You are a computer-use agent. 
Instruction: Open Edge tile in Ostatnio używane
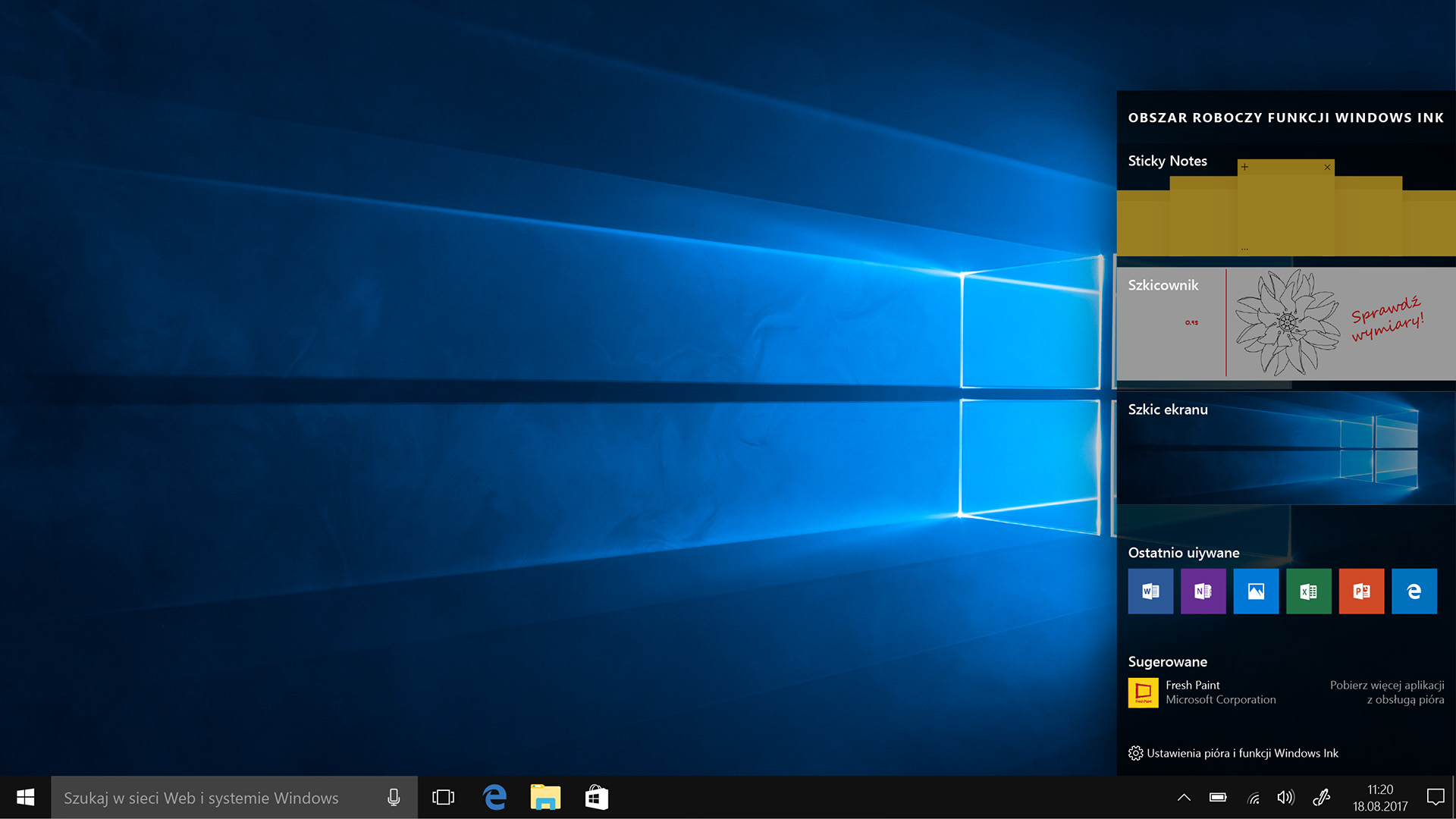click(x=1414, y=591)
